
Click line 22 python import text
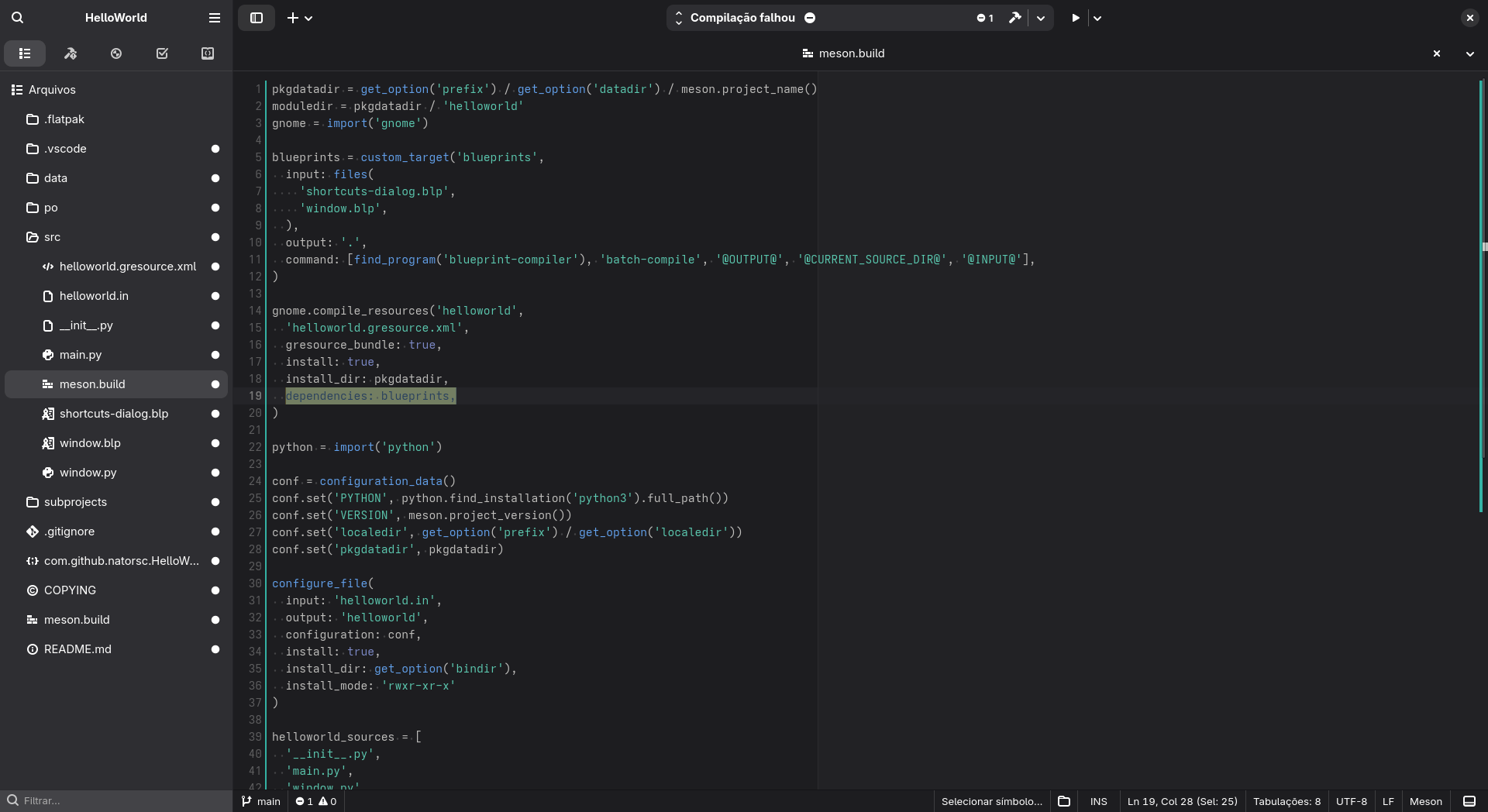[356, 447]
